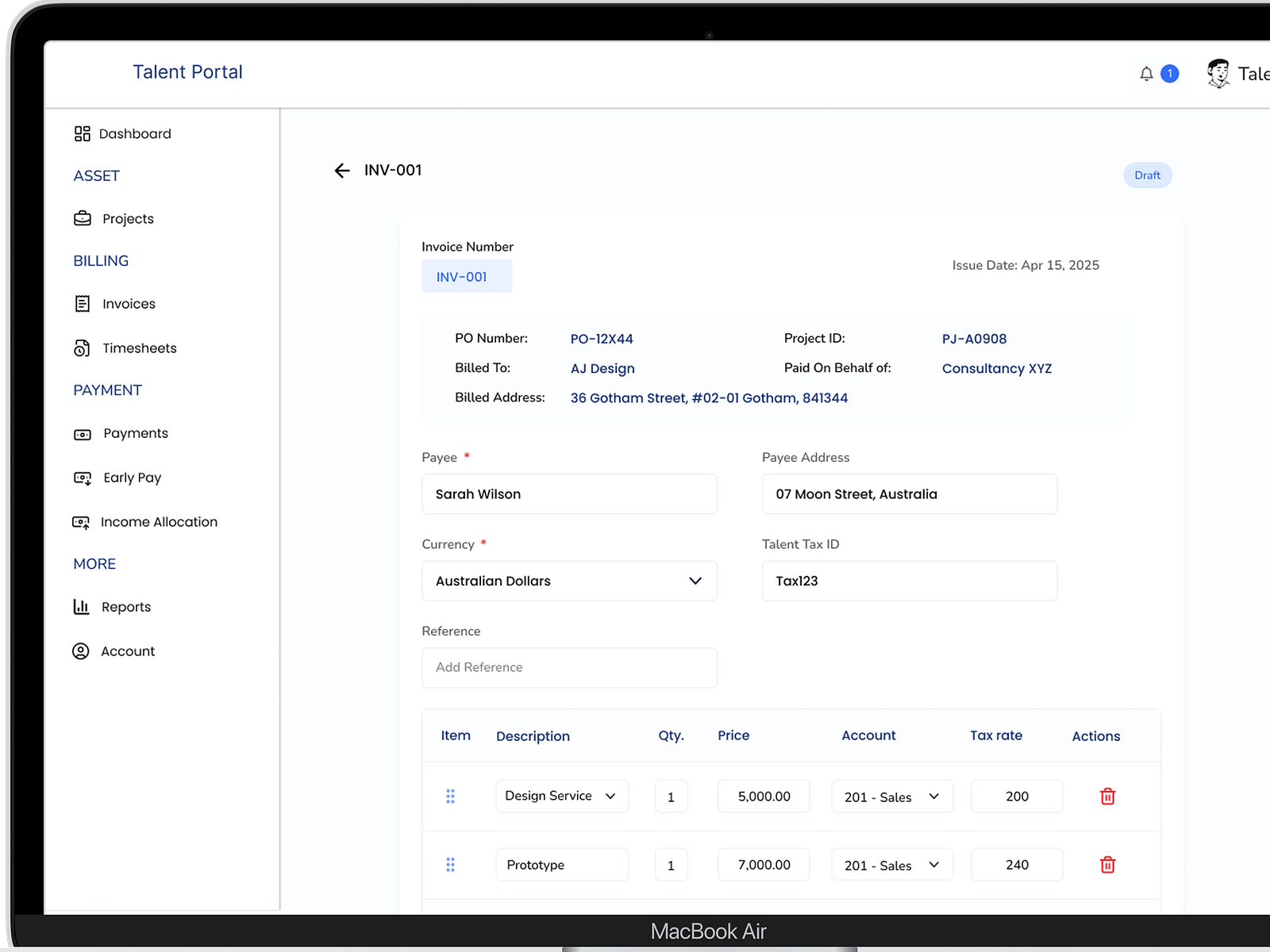Open the Design Service item dropdown
The image size is (1270, 952).
tap(561, 796)
